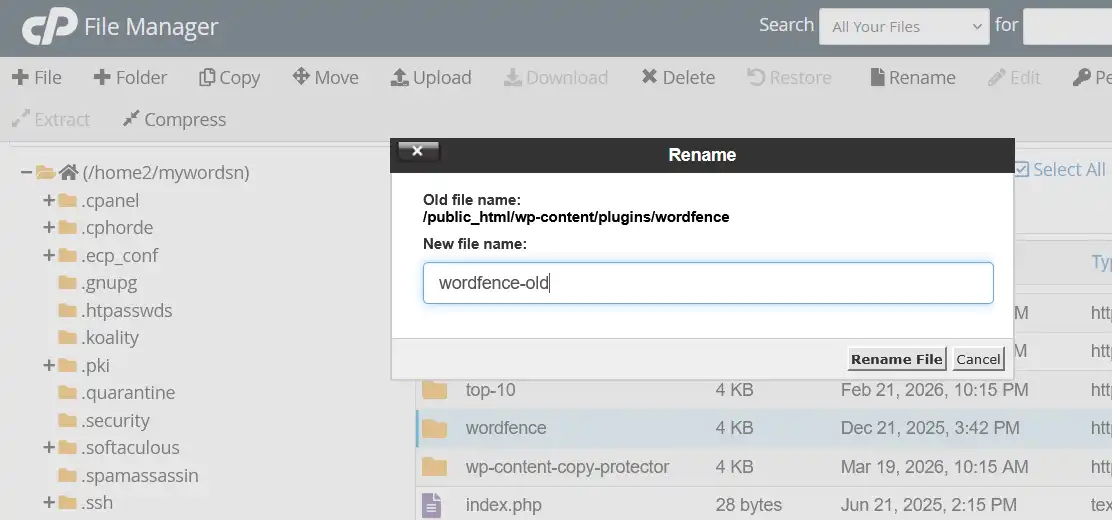
Task: Expand the .cpanel folder node
Action: pyautogui.click(x=49, y=200)
